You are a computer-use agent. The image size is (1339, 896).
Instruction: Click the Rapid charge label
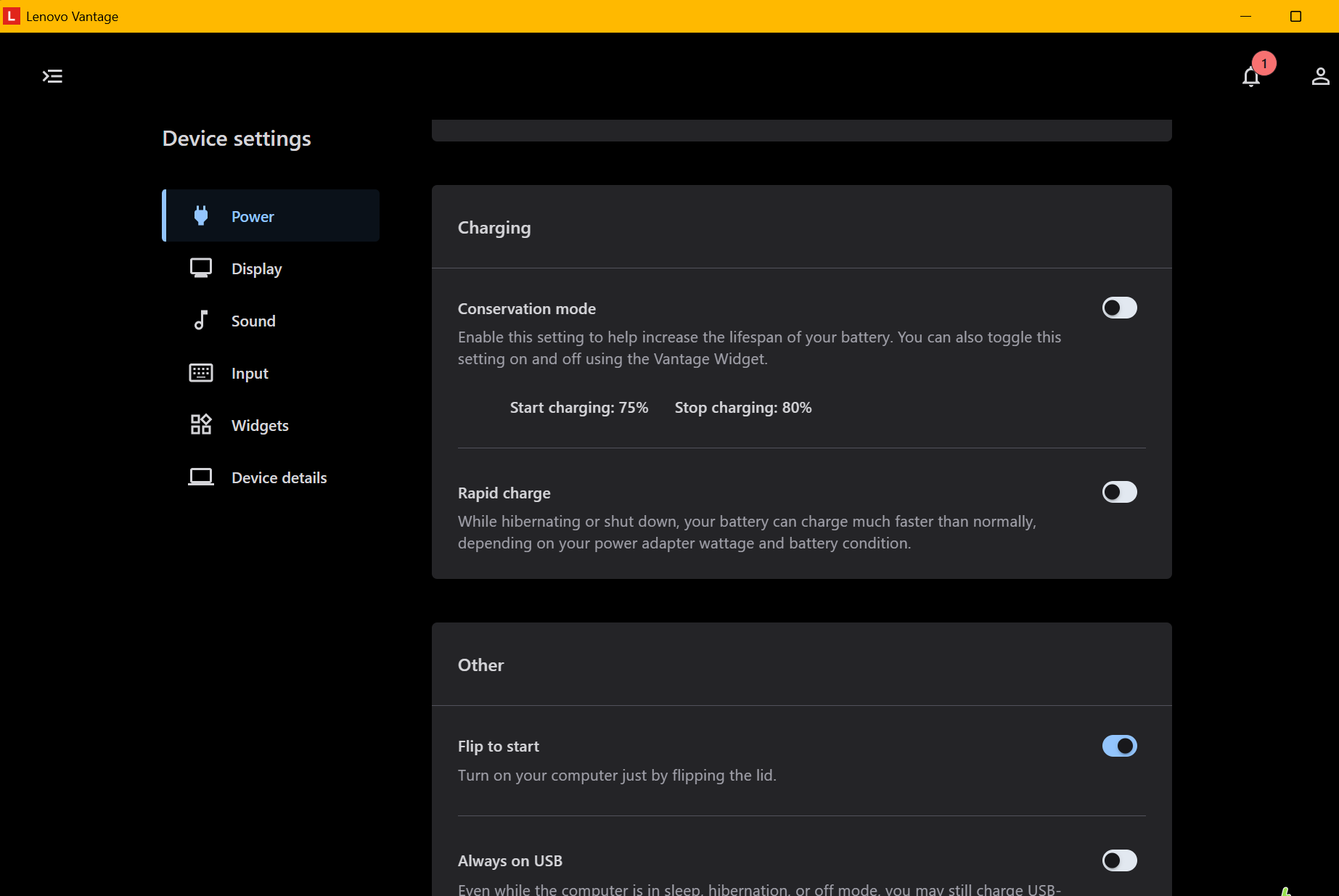(x=504, y=493)
